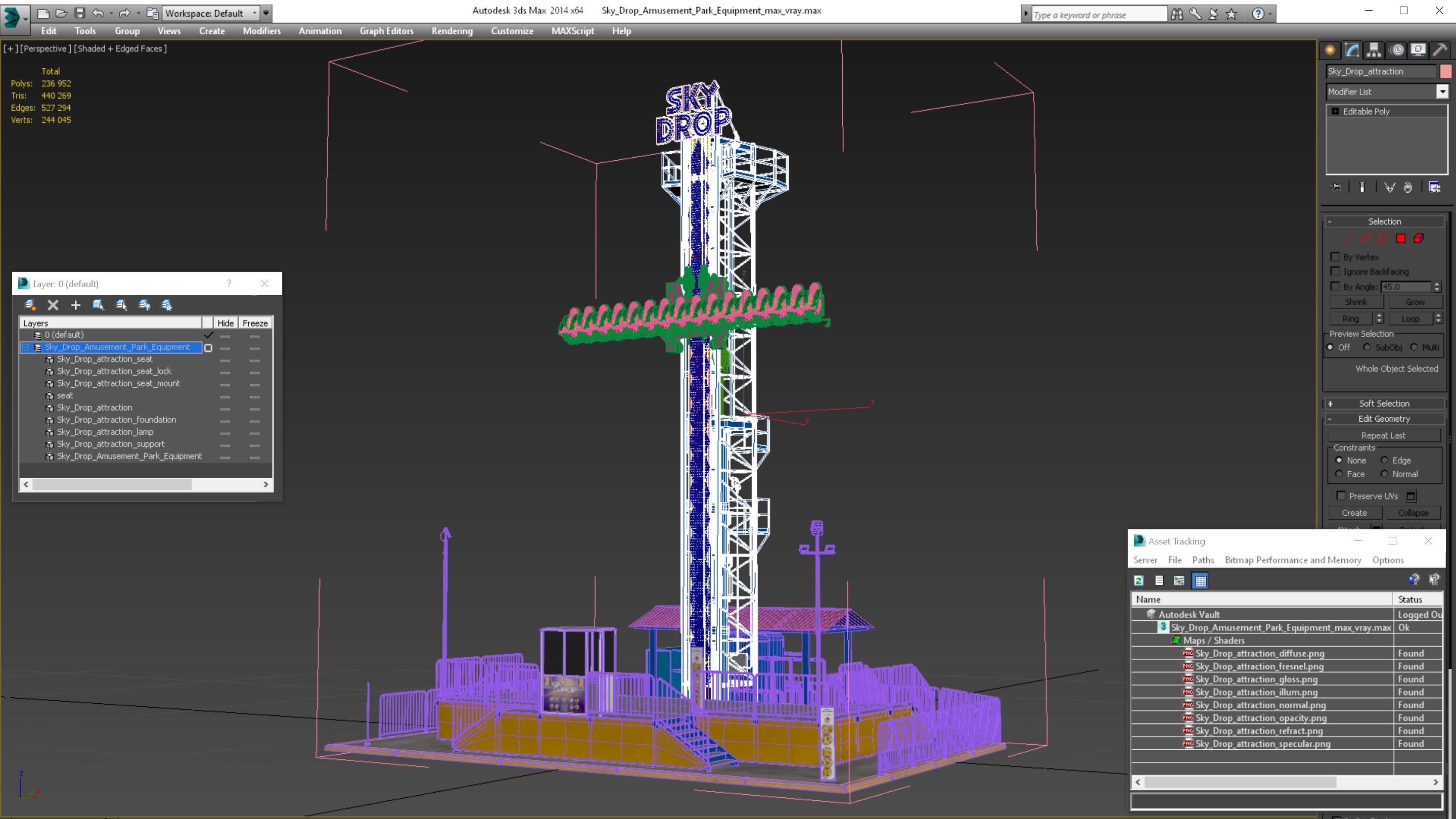Switch to the Hierarchy command panel tab
Screen dimensions: 1456x819
tap(1374, 50)
